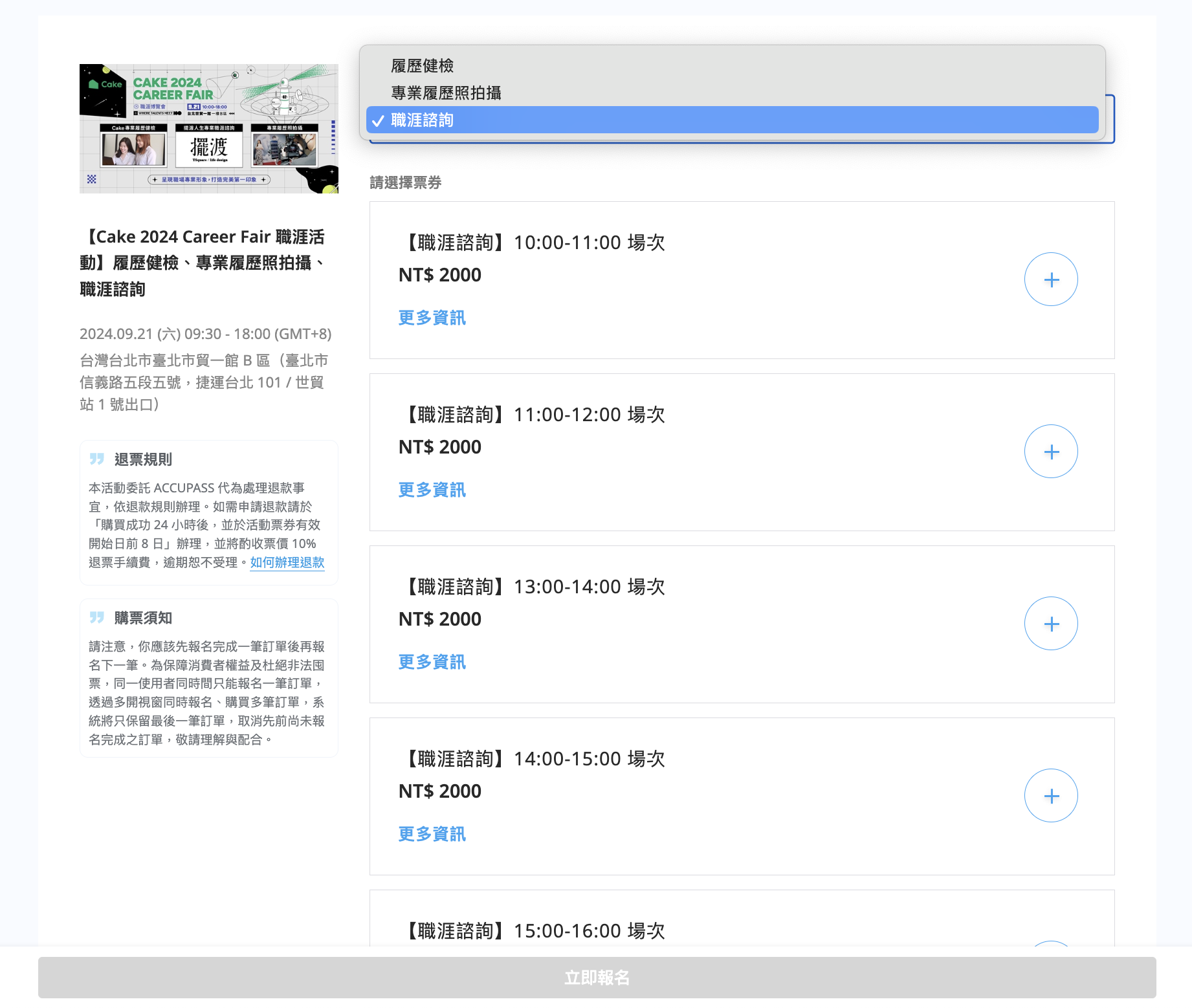Add a 14:00-15:00 career consultation ticket
Screen dimensions: 1192x1008
tap(1050, 796)
